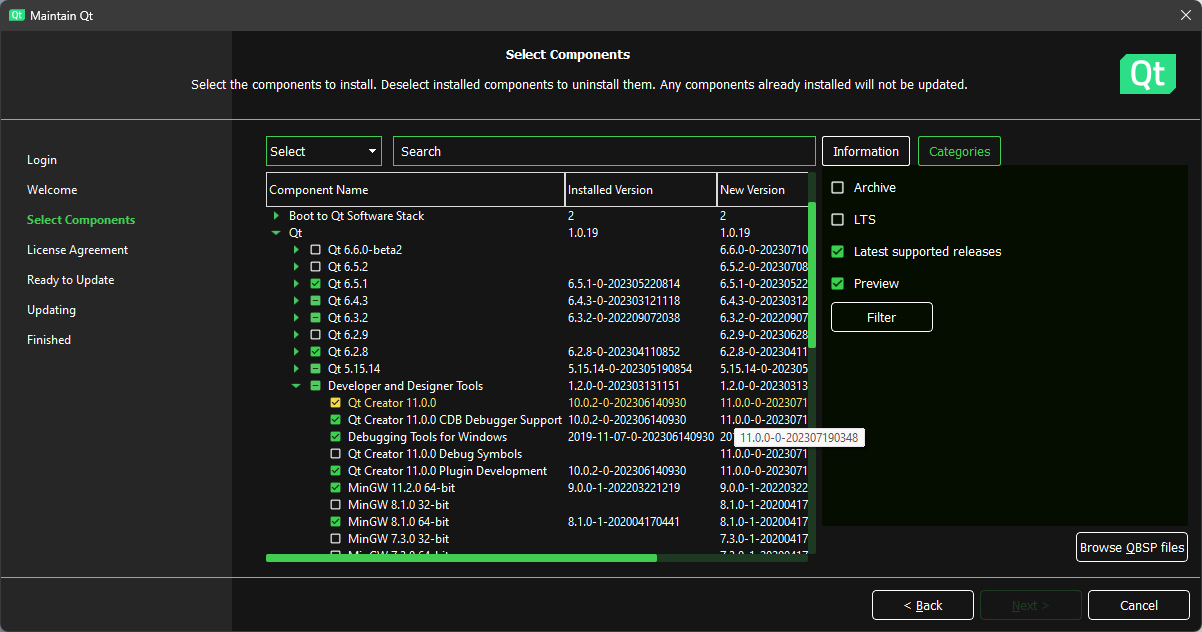The width and height of the screenshot is (1202, 632).
Task: Click the vertical scrollbar of component tree
Action: (812, 275)
